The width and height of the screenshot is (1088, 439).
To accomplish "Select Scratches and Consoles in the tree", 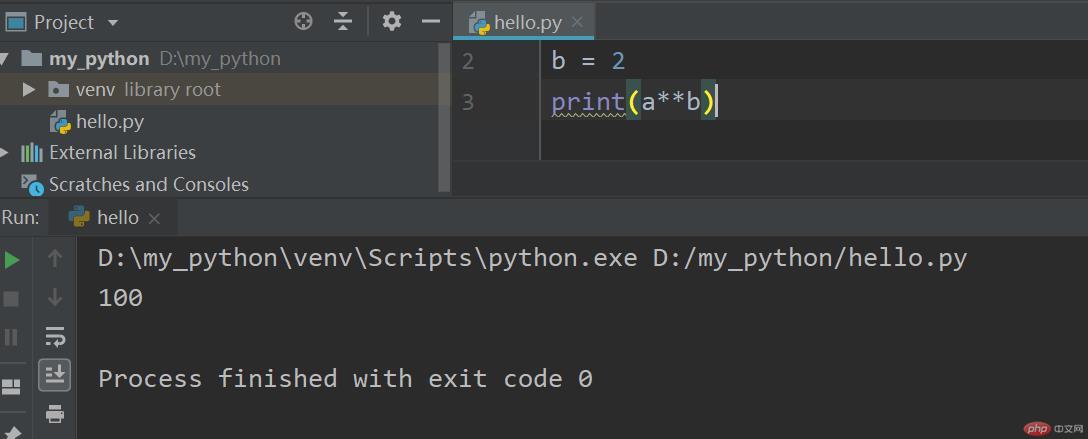I will [x=148, y=185].
